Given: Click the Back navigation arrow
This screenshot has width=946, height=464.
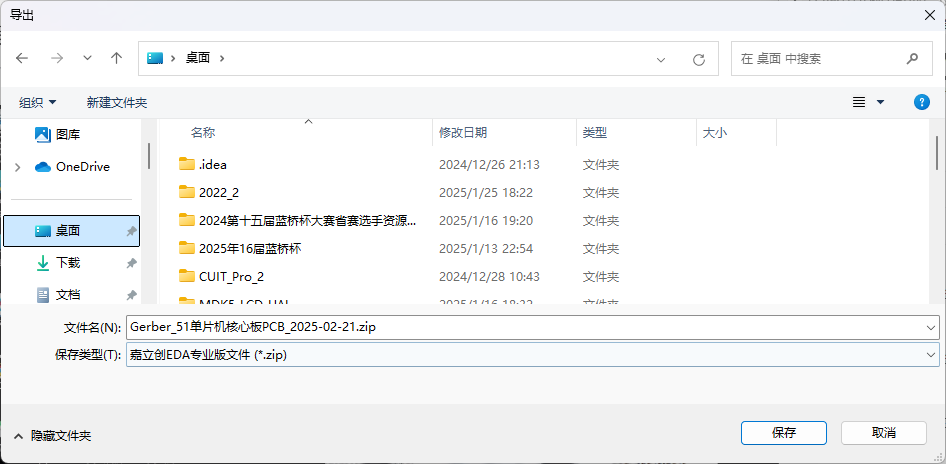Looking at the screenshot, I should (22, 59).
